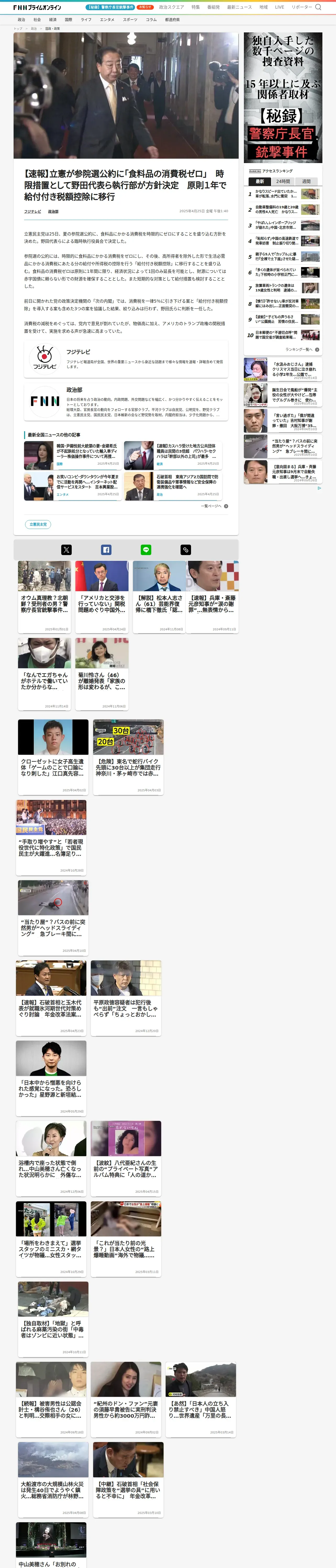This screenshot has height=1568, width=336.
Task: Share article on X (Twitter)
Action: 66,550
